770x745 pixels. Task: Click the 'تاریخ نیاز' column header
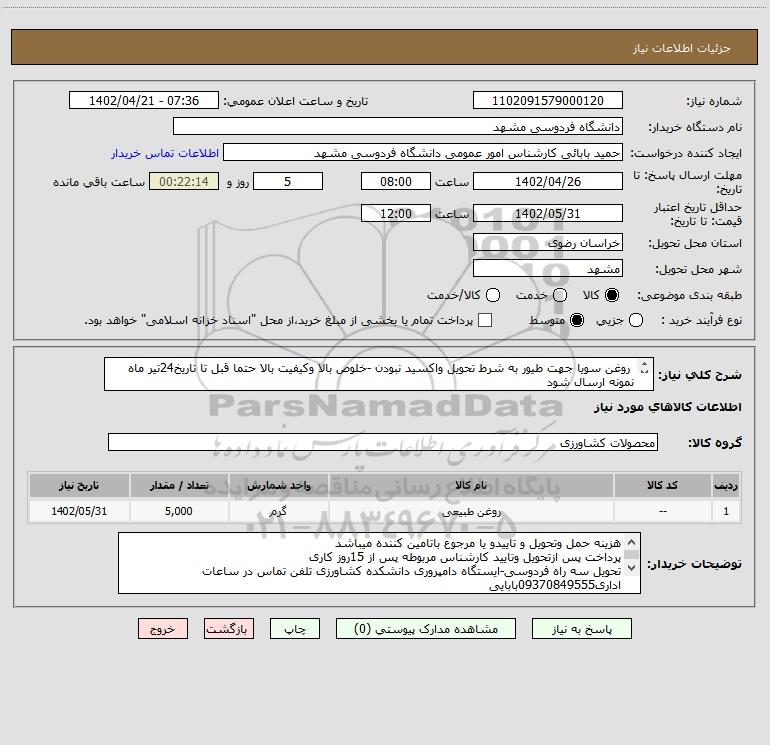coord(79,485)
